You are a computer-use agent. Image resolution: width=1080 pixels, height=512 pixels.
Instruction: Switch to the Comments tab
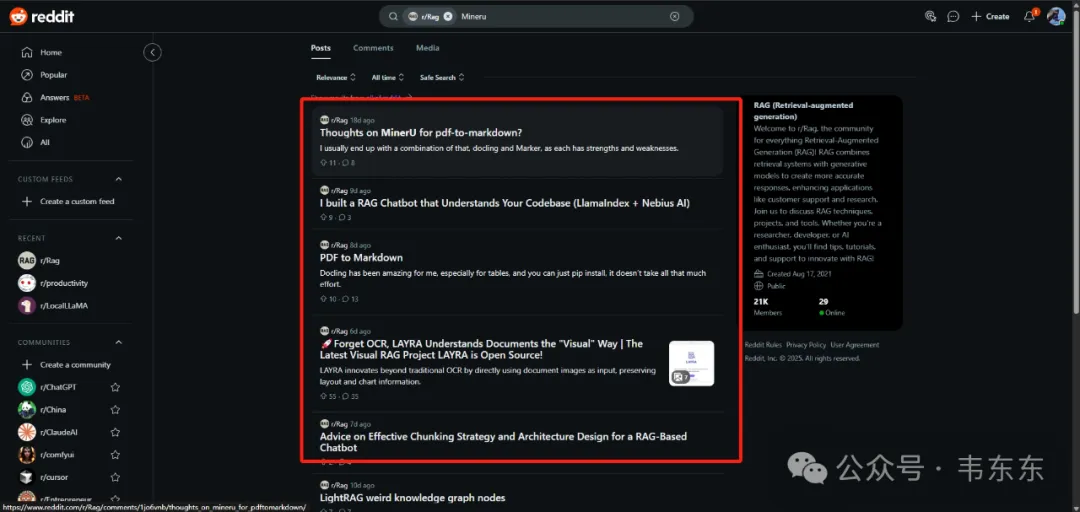tap(373, 48)
